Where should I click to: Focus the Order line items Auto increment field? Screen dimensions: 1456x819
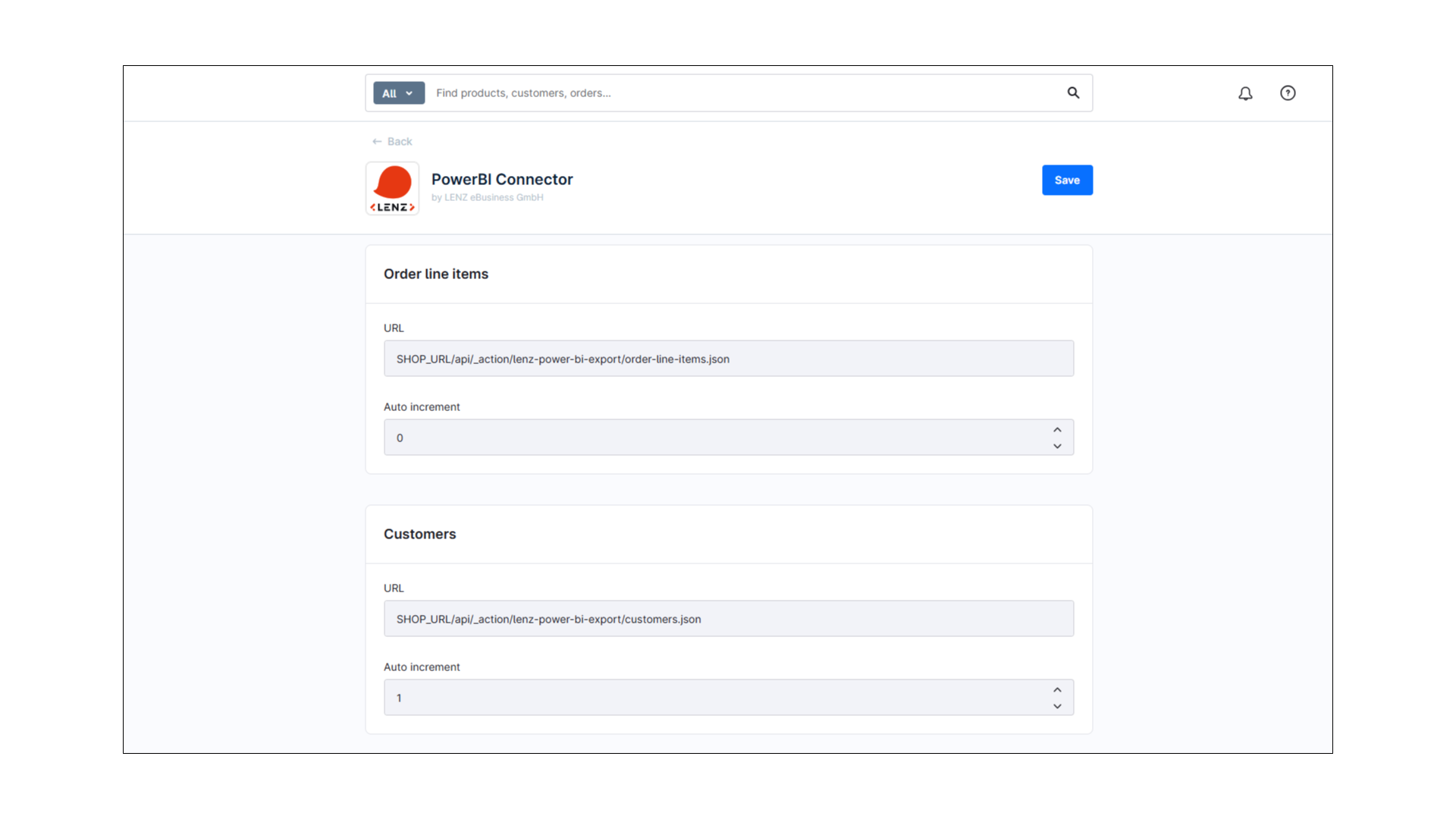[x=713, y=438]
